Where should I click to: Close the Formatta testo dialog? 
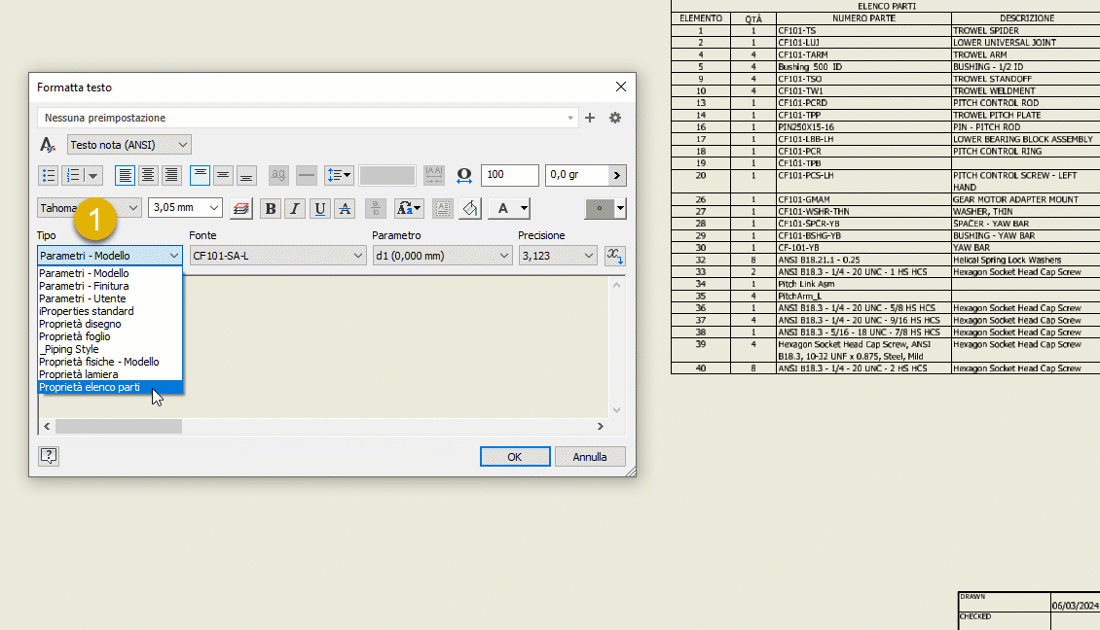tap(621, 87)
